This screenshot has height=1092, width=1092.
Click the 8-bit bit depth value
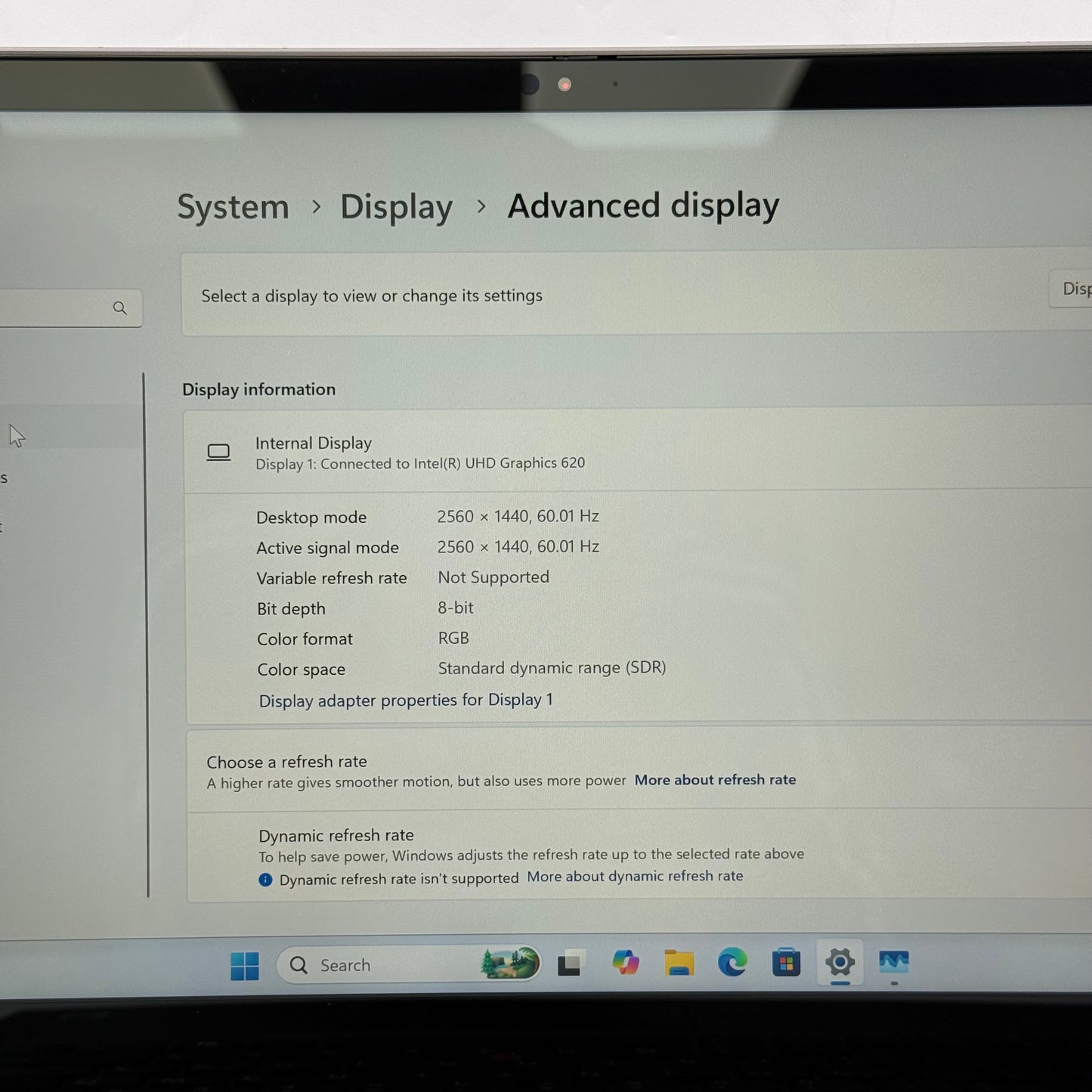(x=456, y=608)
